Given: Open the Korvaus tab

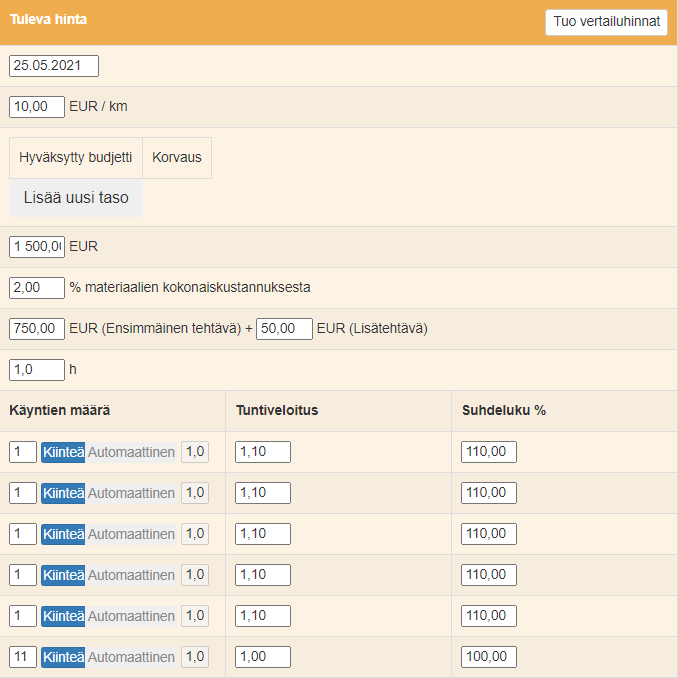Looking at the screenshot, I should [x=177, y=158].
